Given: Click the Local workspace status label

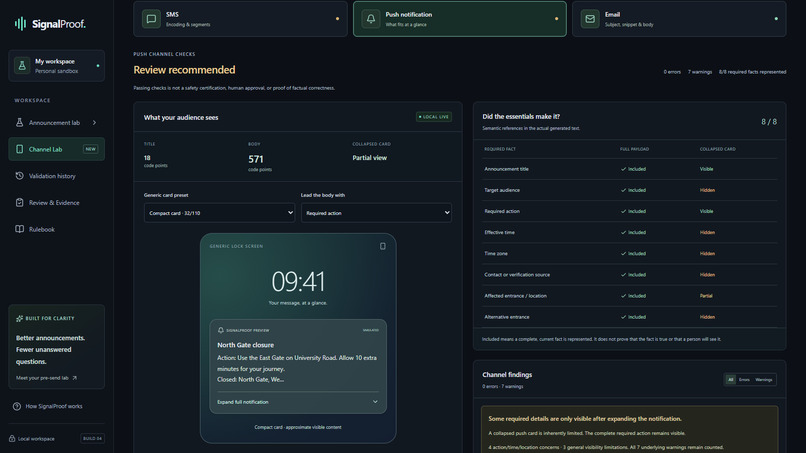Looking at the screenshot, I should [x=36, y=439].
